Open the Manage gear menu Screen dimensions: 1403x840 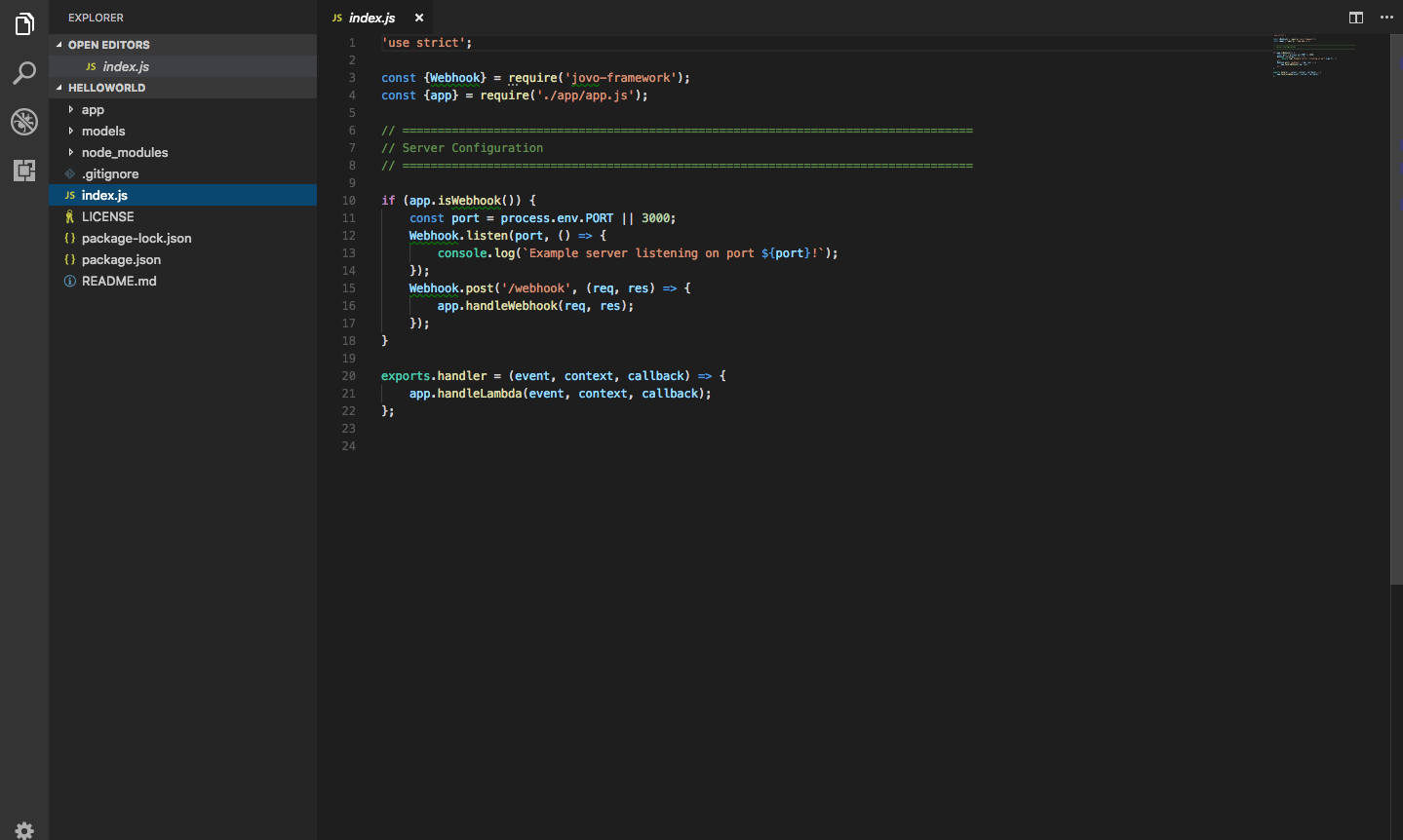(24, 829)
